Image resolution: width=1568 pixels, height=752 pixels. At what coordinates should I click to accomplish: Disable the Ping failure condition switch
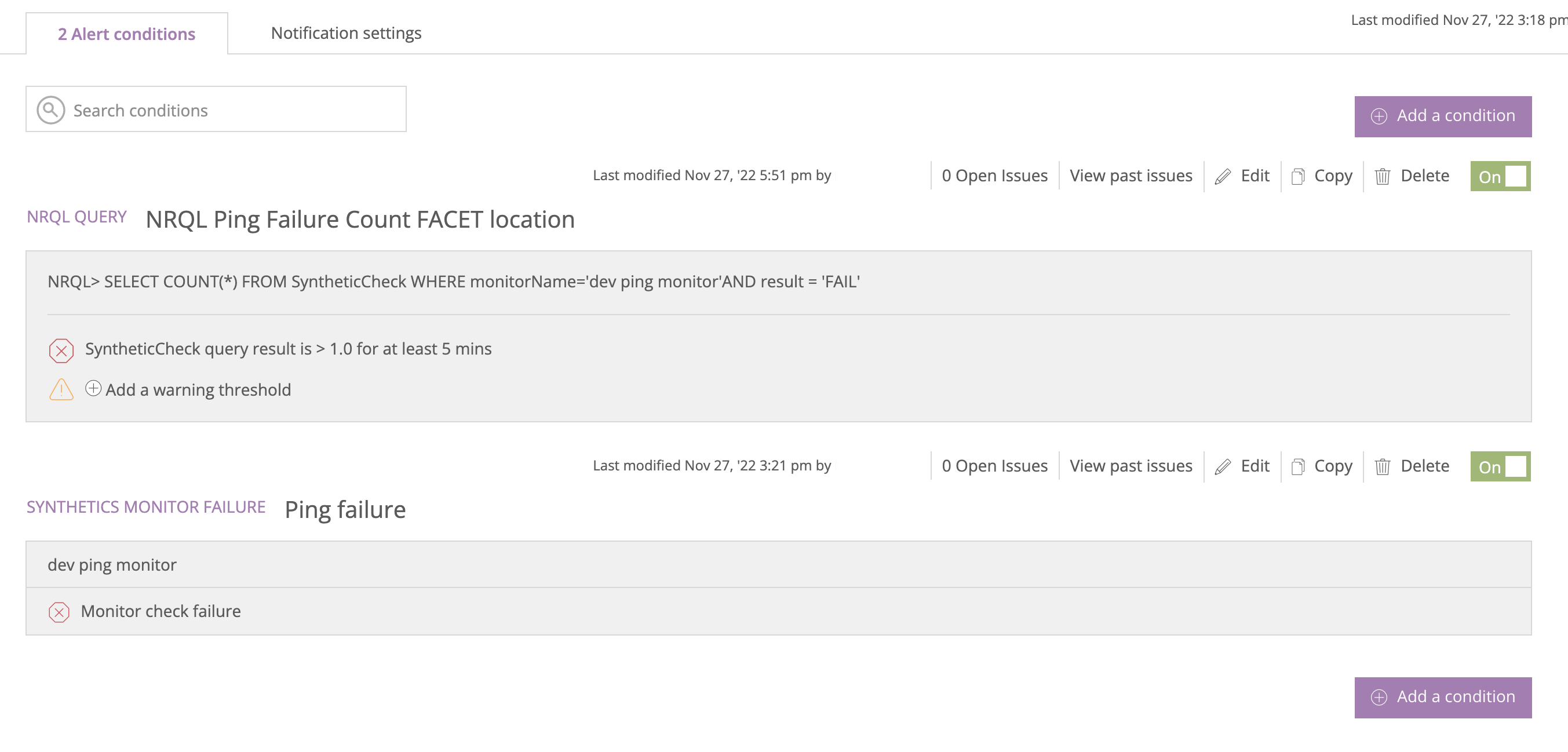[x=1500, y=466]
